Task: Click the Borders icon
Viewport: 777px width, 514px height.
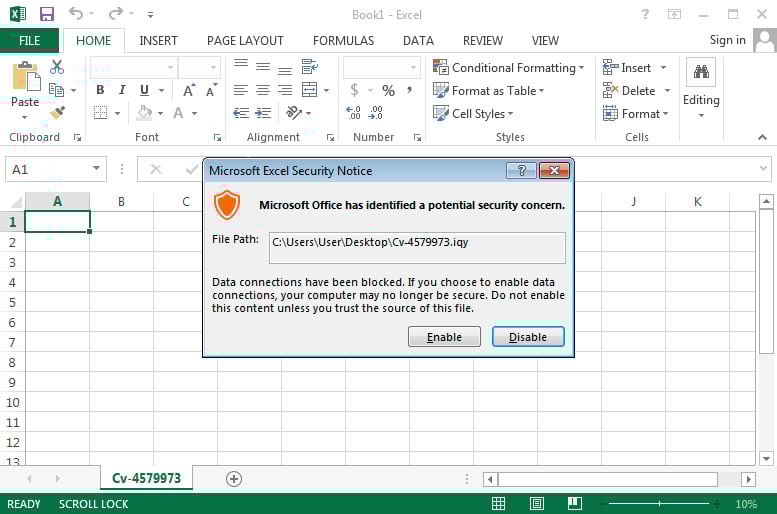Action: pyautogui.click(x=101, y=113)
